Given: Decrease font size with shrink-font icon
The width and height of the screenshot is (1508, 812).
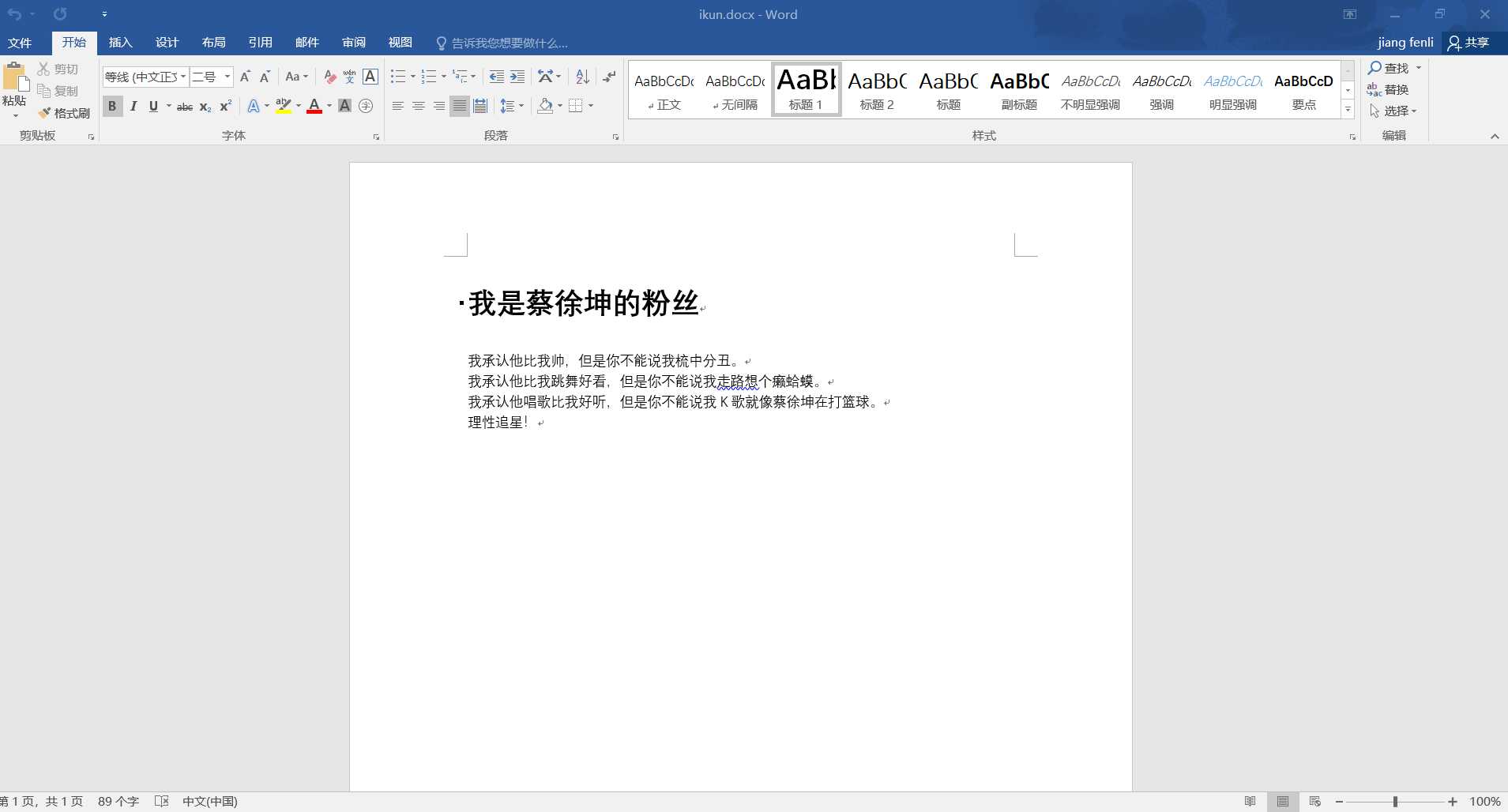Looking at the screenshot, I should click(265, 77).
